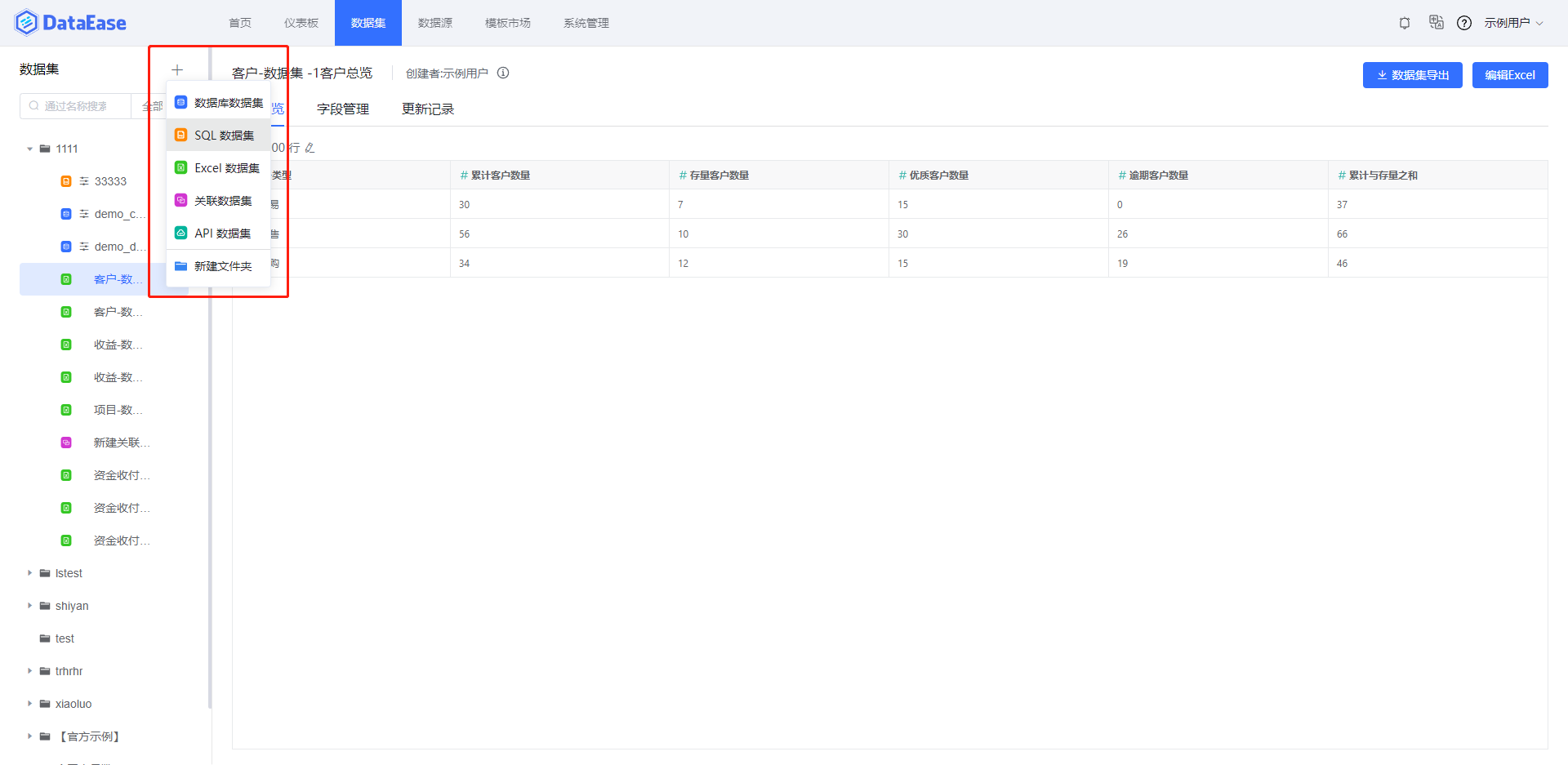The image size is (1568, 765).
Task: Click the 累计客户数量 column header
Action: click(x=559, y=175)
